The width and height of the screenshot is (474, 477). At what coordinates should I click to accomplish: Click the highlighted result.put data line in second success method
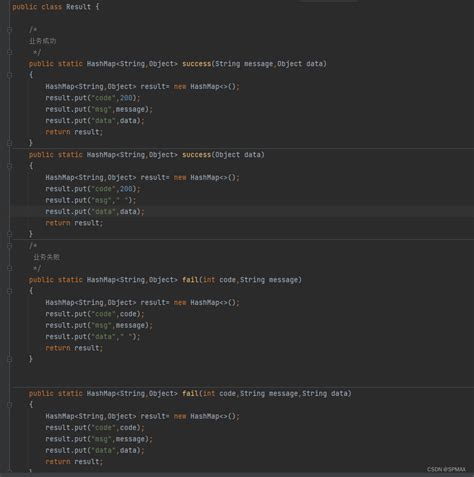[x=95, y=211]
